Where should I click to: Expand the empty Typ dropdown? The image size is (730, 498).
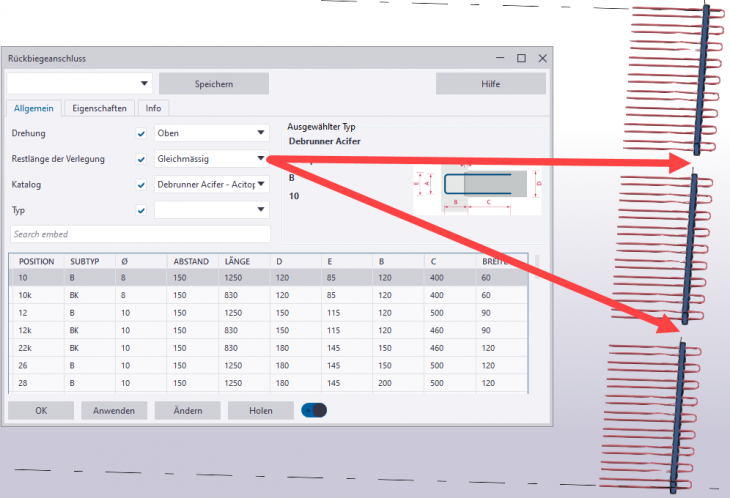click(212, 210)
